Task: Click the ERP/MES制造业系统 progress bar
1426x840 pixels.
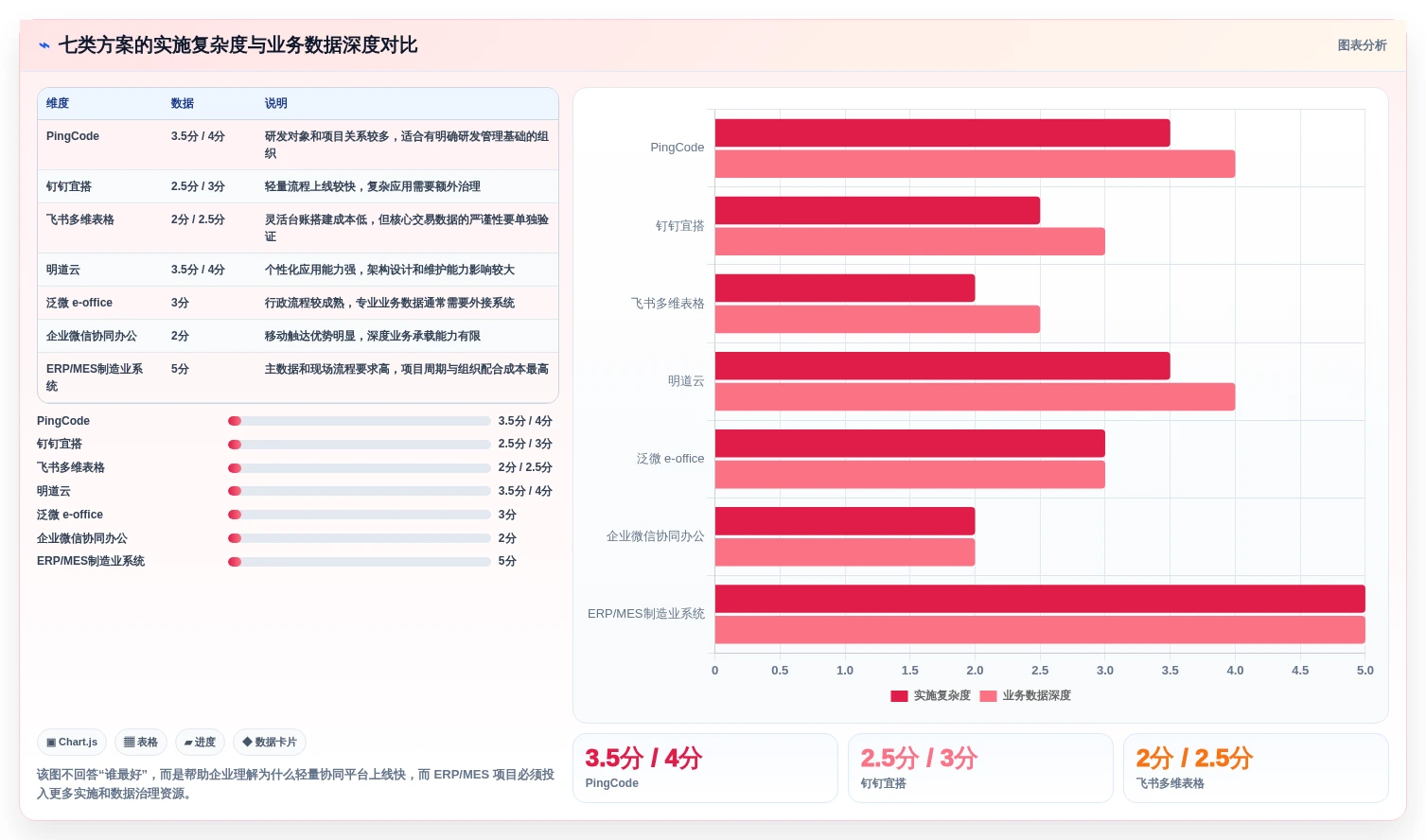Action: [360, 562]
